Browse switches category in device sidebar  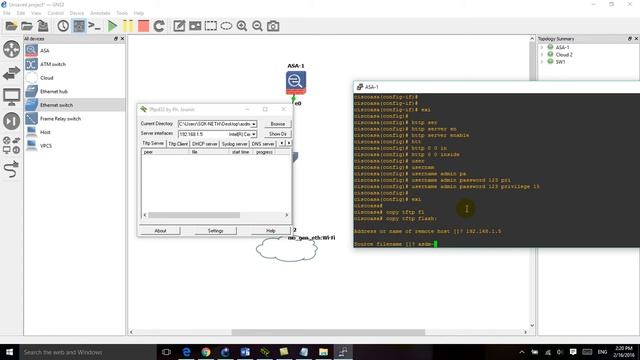[11, 73]
